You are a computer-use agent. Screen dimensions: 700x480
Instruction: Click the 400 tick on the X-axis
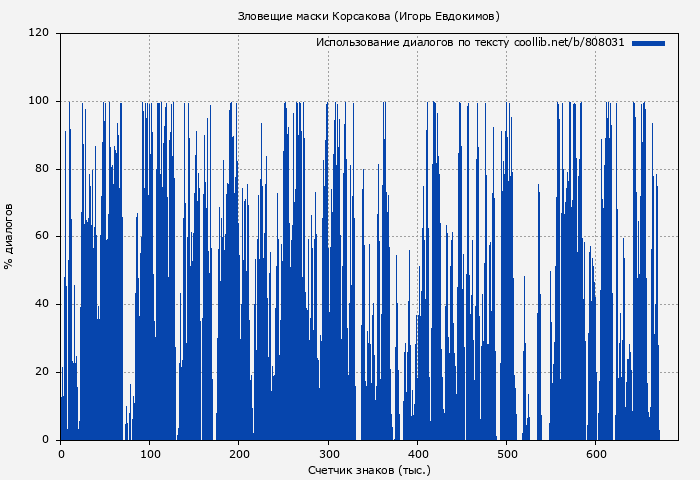click(x=417, y=453)
